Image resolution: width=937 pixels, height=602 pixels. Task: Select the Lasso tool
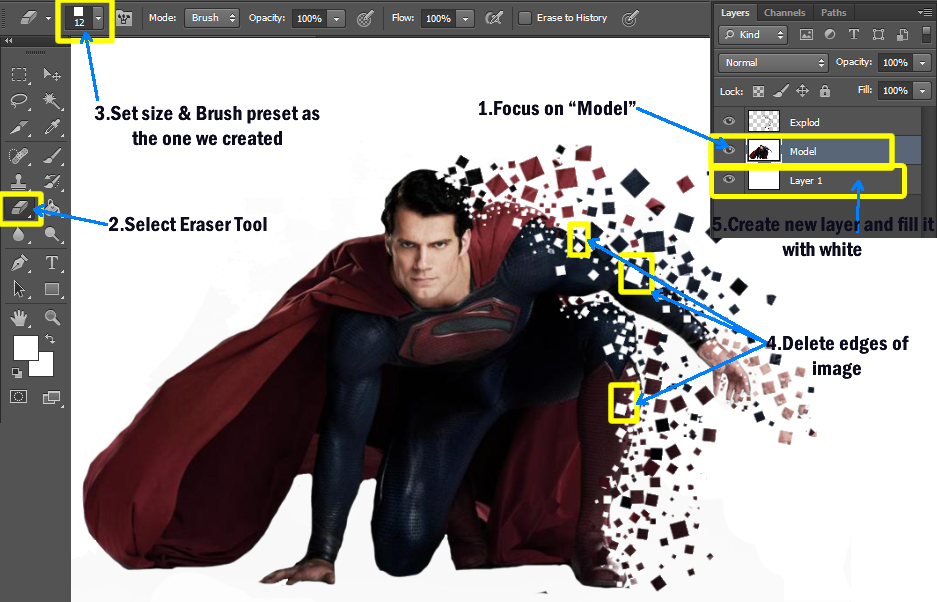tap(19, 100)
